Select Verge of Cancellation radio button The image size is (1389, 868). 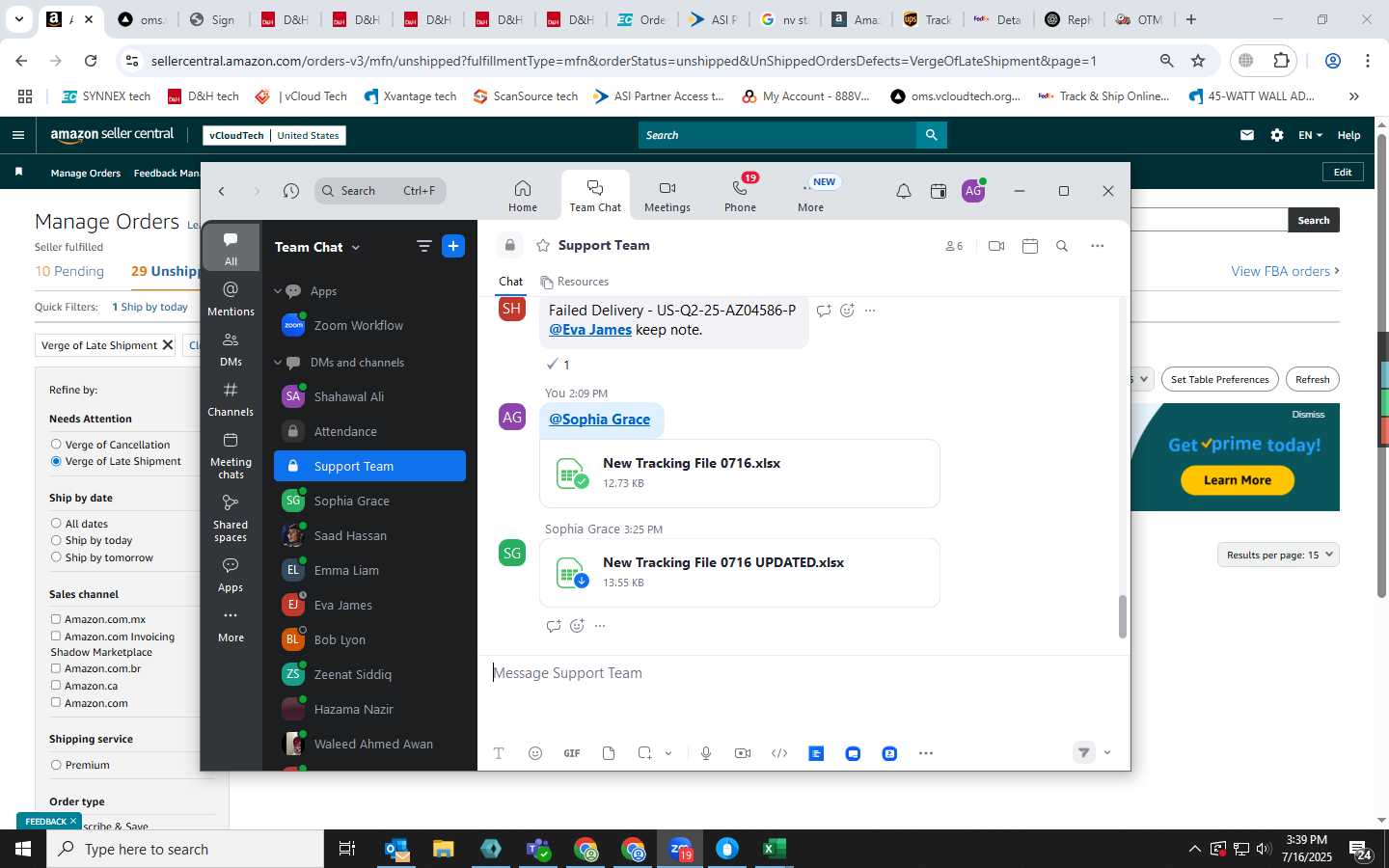click(56, 445)
